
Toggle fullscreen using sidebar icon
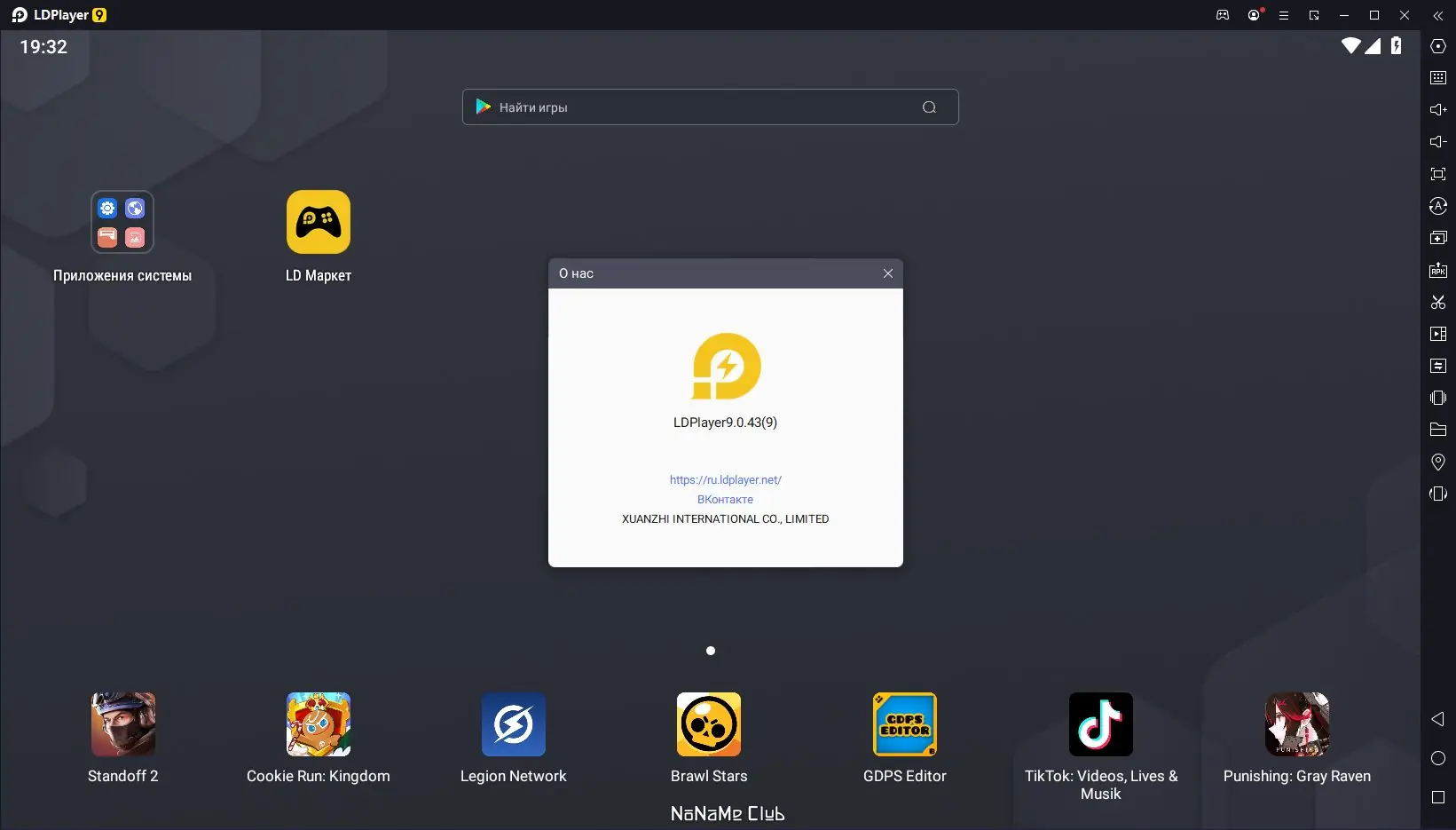point(1438,174)
